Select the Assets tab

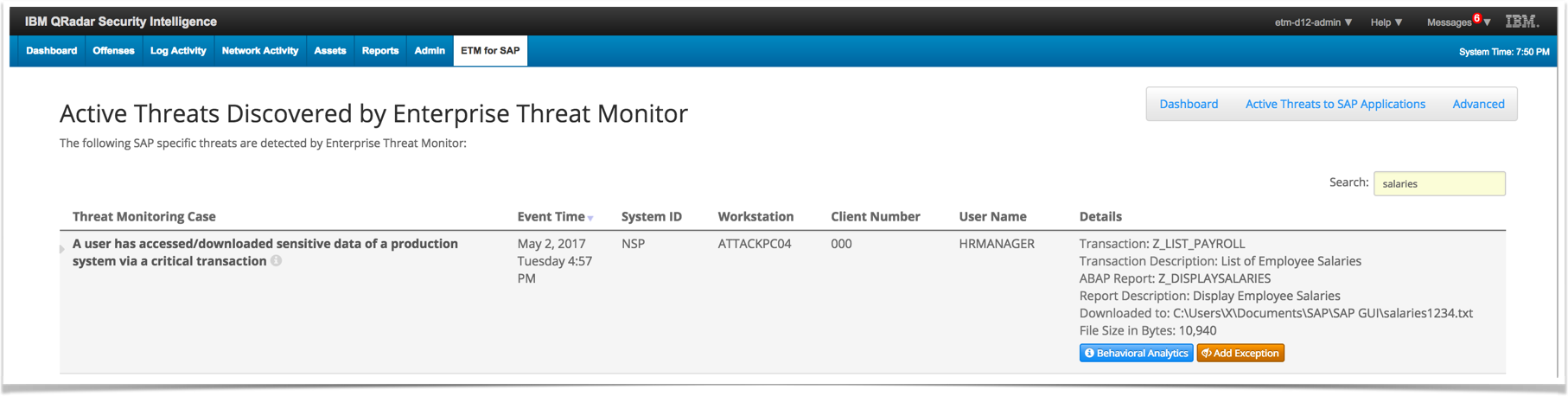(x=329, y=51)
